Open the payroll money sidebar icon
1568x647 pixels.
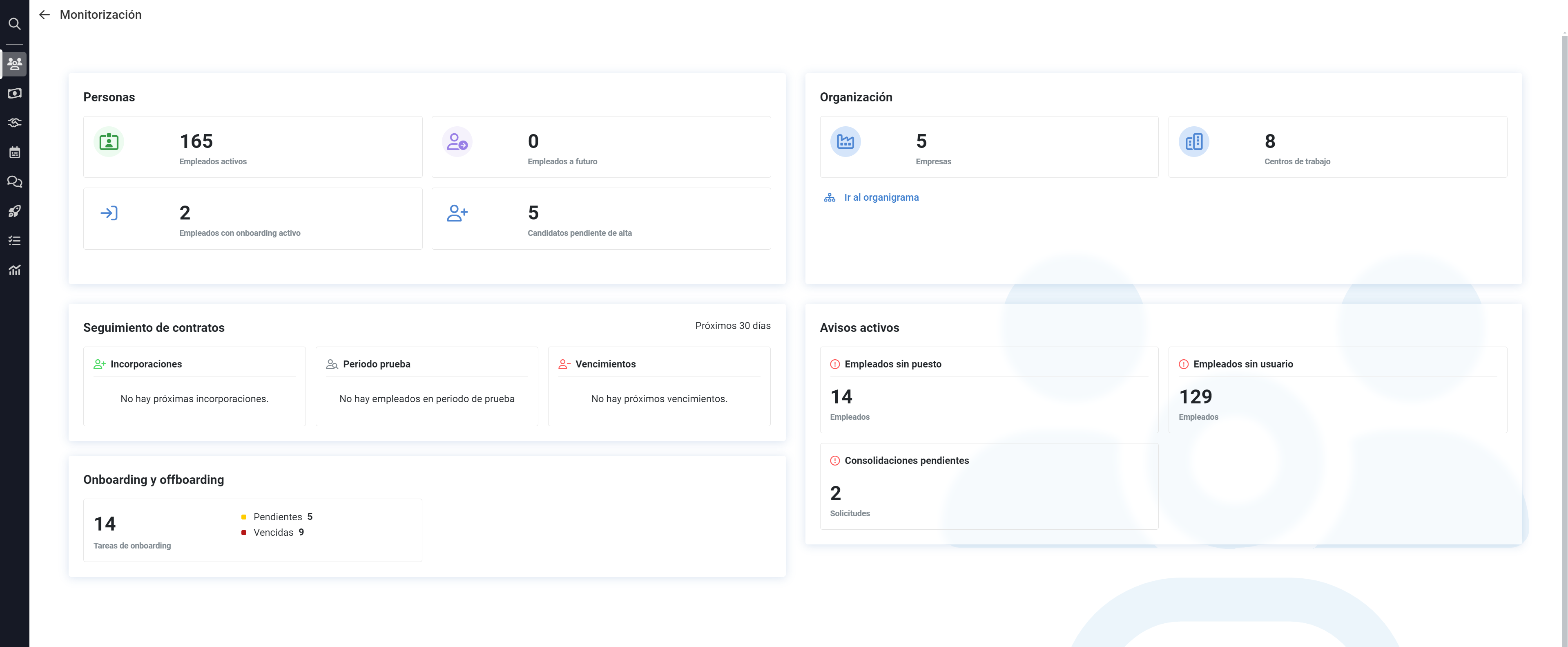tap(15, 93)
